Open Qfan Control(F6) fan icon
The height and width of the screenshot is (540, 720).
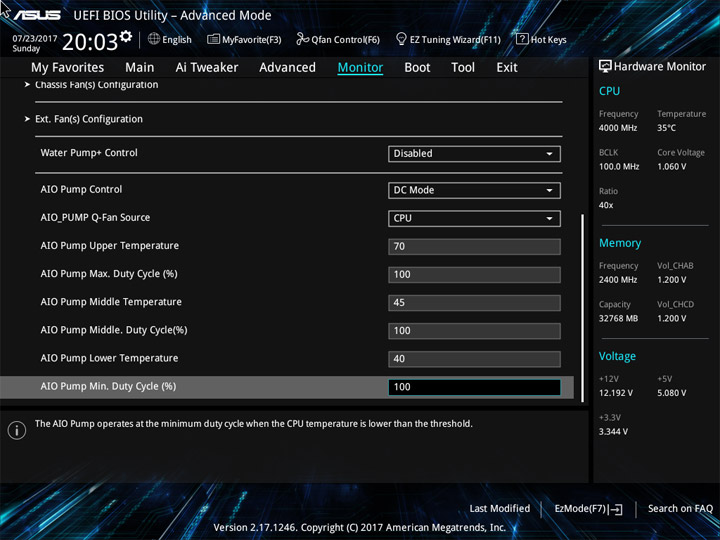coord(302,39)
